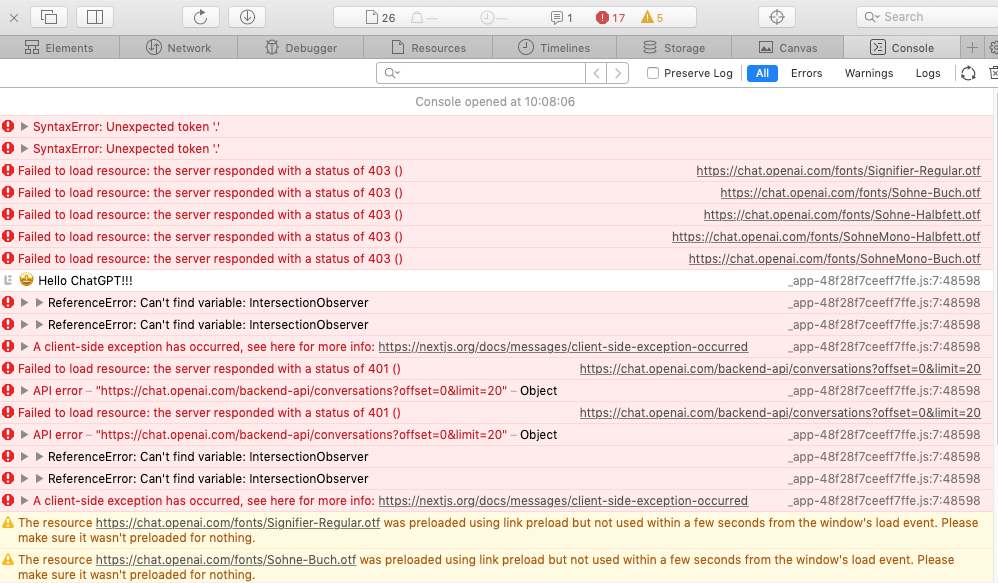Viewport: 998px width, 583px height.
Task: Expand the first SyntaxError message
Action: (22, 125)
